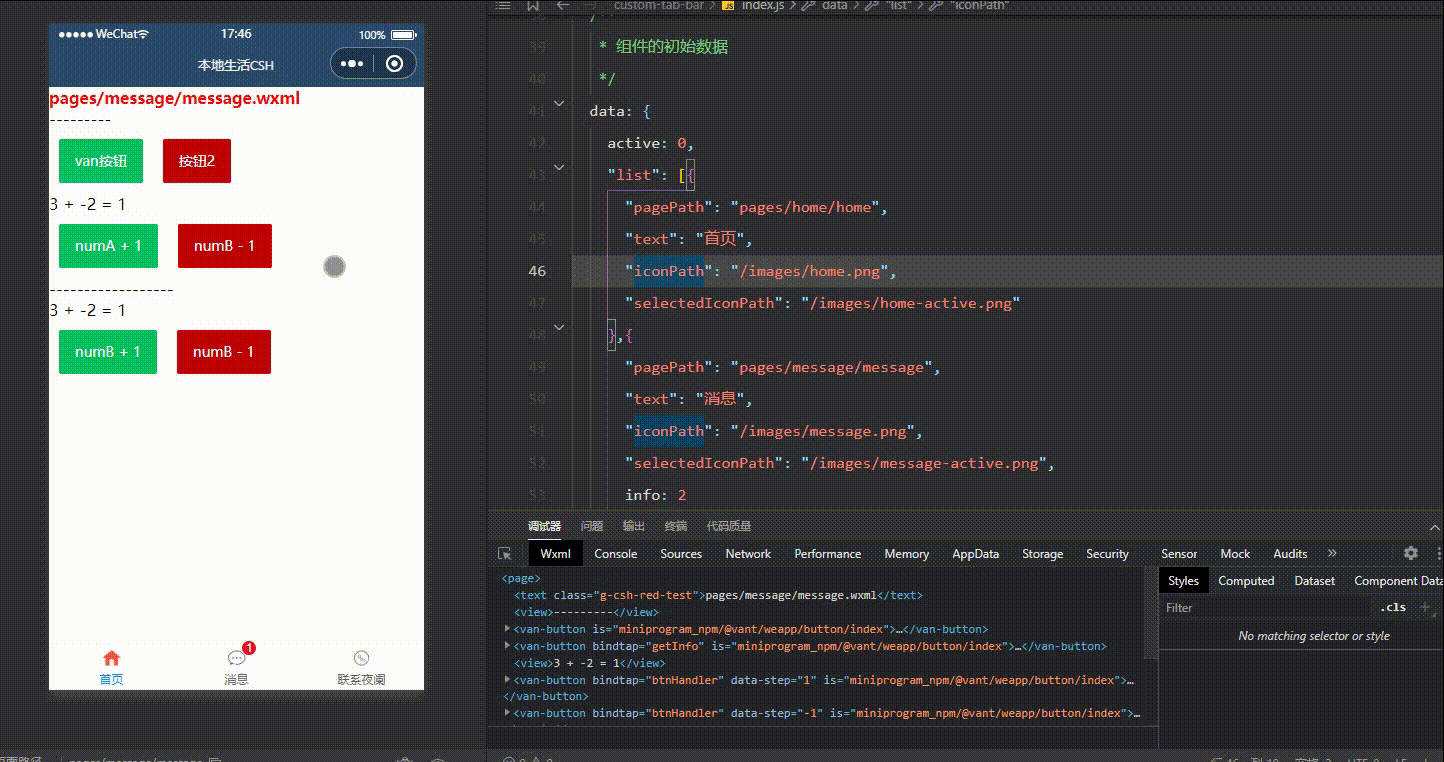Tap the red 按钮2 button
1444x762 pixels.
click(x=197, y=161)
